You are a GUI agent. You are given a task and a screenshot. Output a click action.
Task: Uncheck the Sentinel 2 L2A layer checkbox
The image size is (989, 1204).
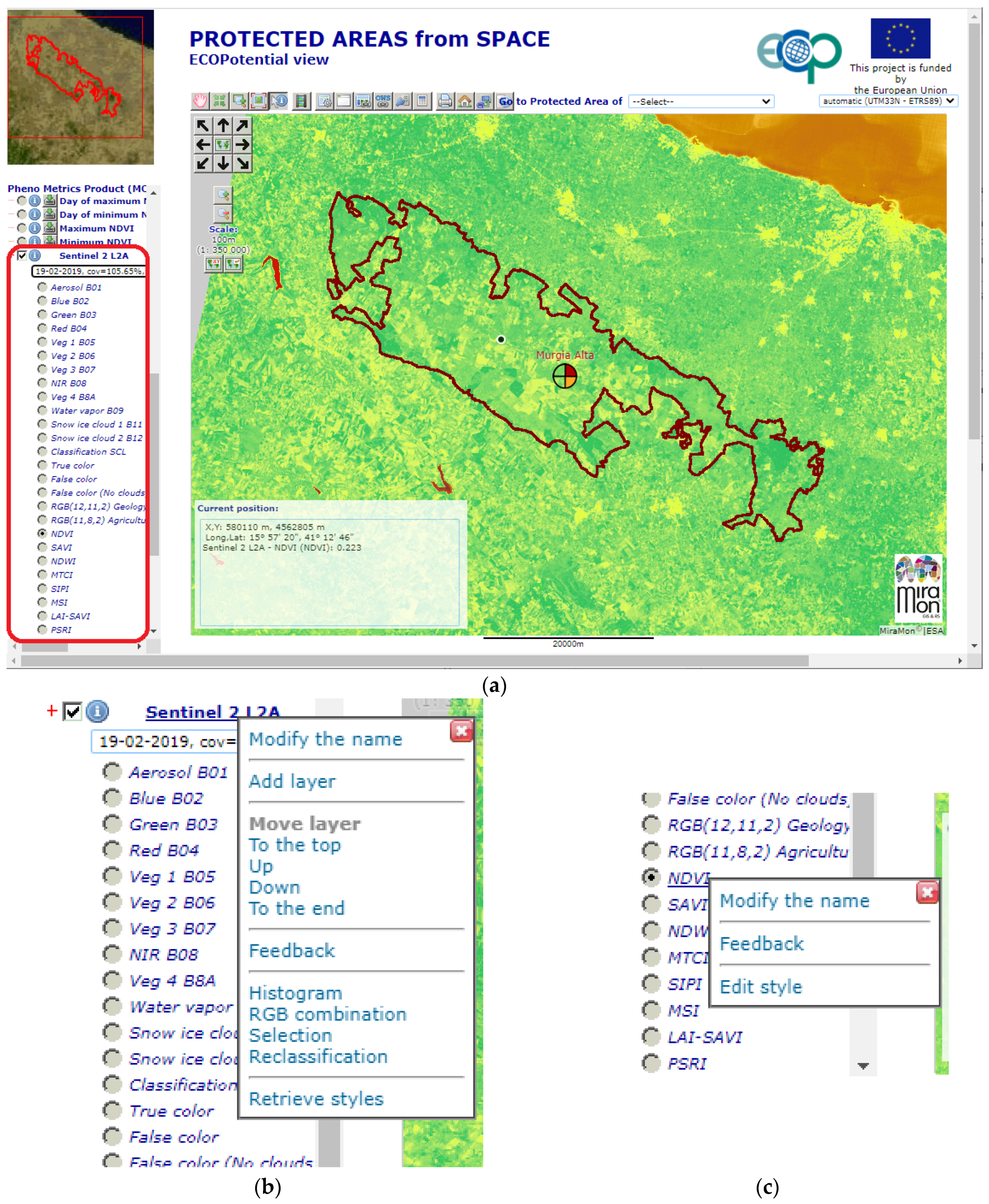[x=22, y=256]
